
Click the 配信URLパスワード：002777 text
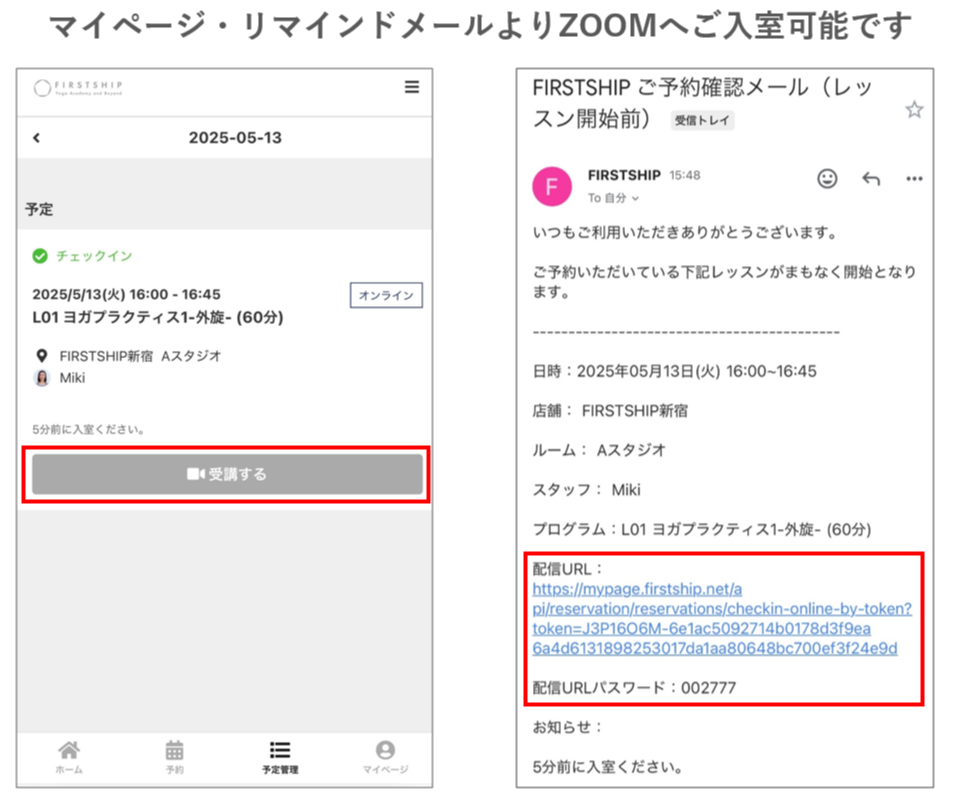pyautogui.click(x=634, y=688)
